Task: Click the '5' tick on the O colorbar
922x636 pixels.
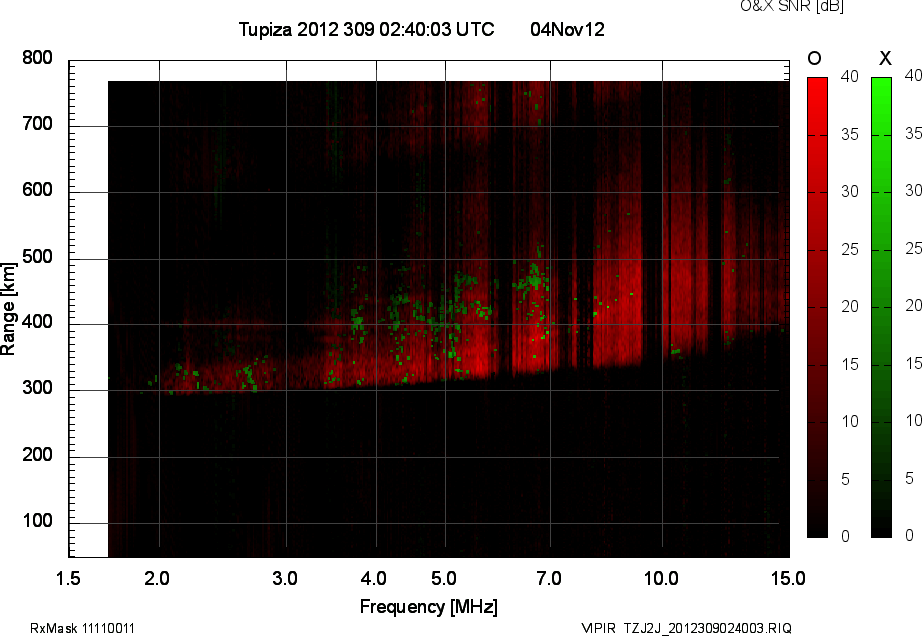Action: (x=846, y=480)
